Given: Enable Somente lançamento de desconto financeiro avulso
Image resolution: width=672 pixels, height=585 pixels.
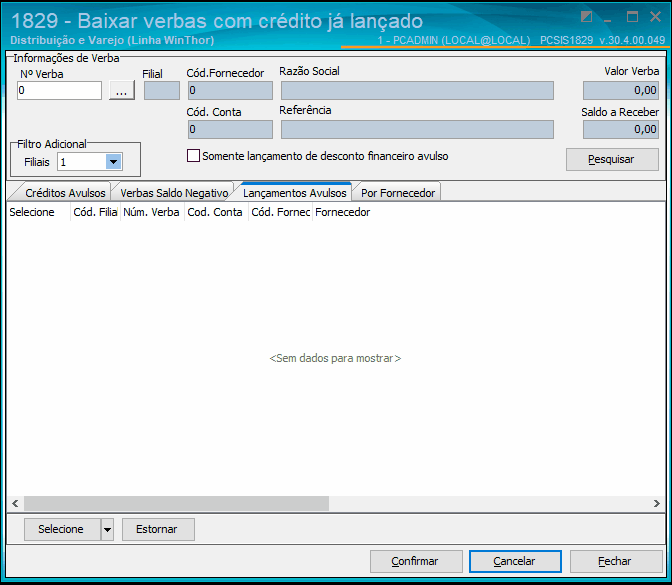Looking at the screenshot, I should click(193, 156).
